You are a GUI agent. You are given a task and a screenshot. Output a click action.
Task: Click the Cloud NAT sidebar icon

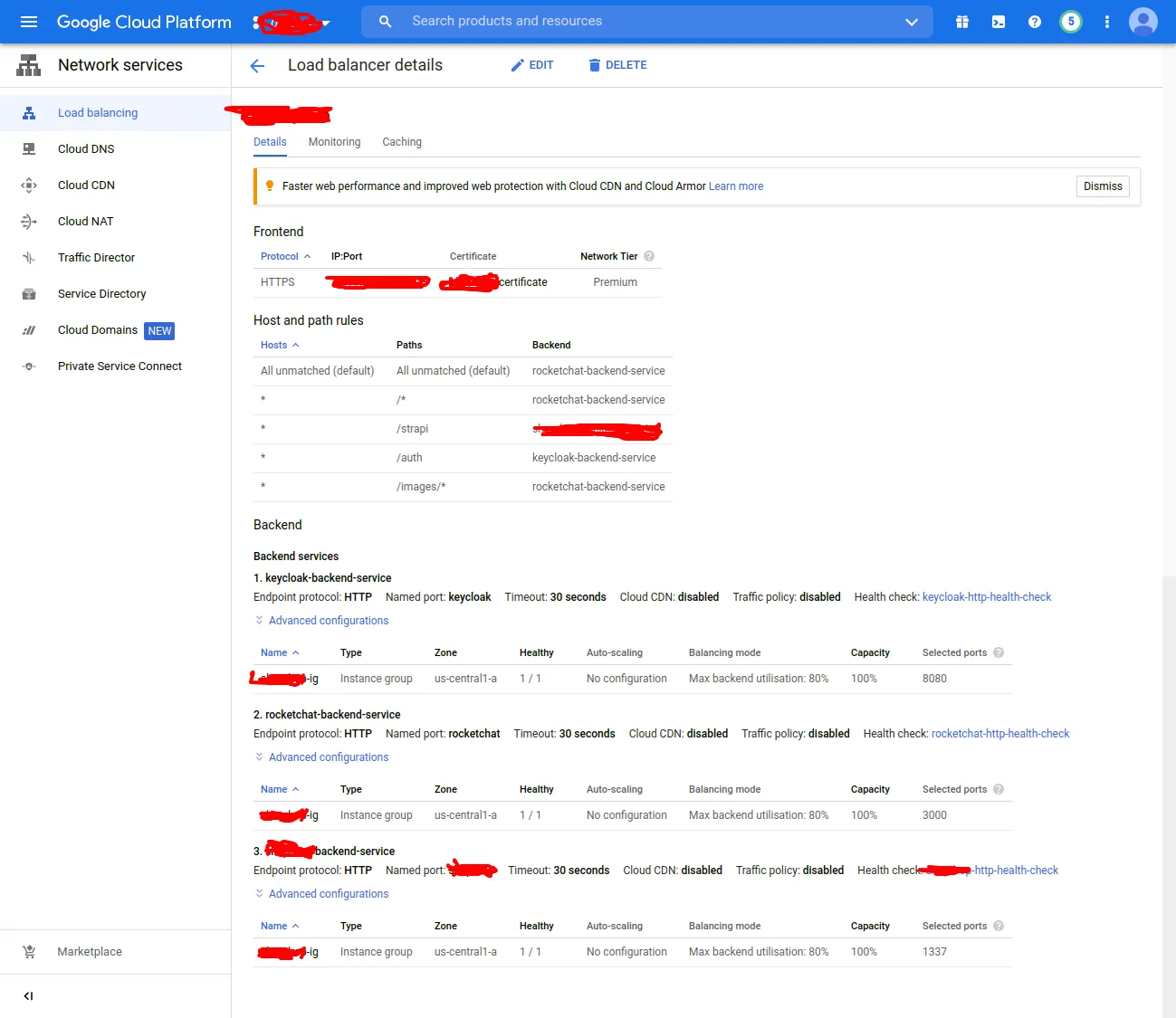point(29,222)
